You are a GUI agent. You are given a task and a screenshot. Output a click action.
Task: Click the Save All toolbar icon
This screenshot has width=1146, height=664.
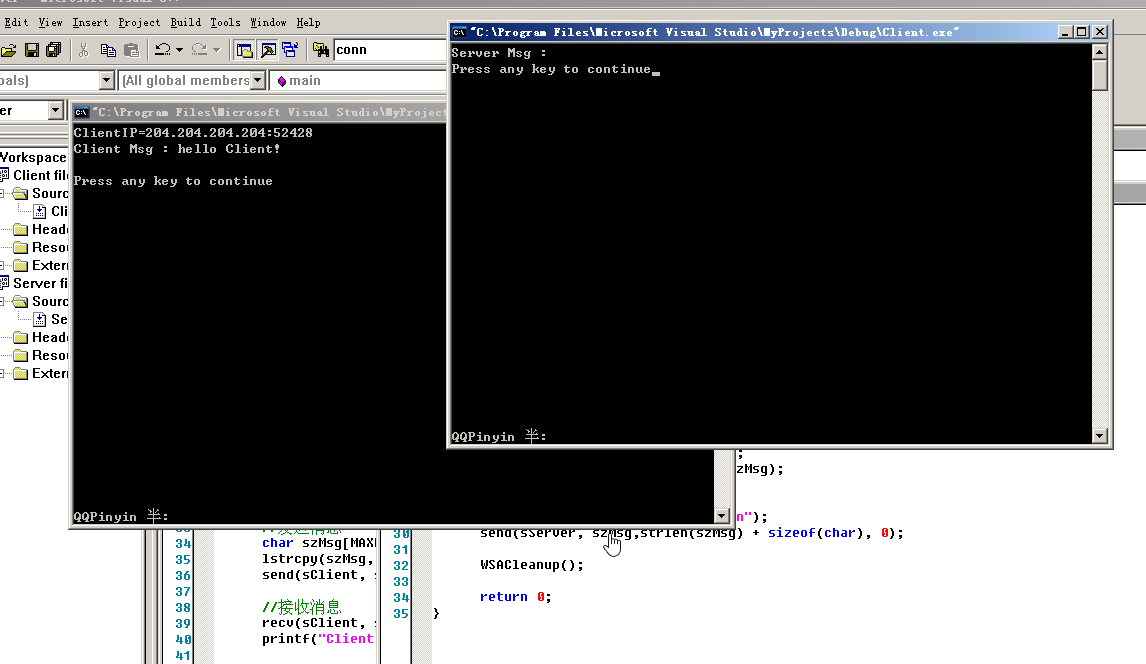[54, 50]
